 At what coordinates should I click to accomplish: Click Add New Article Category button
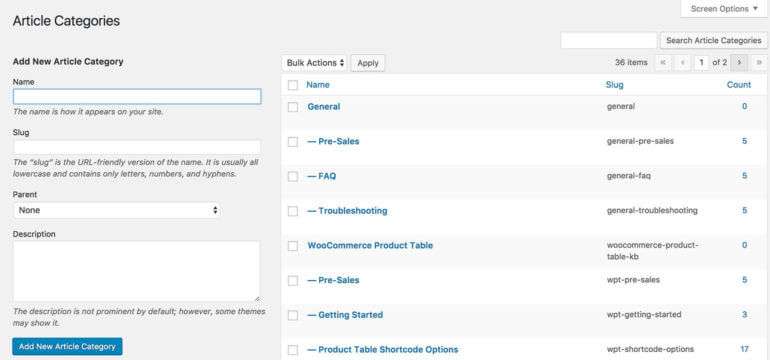click(x=67, y=346)
